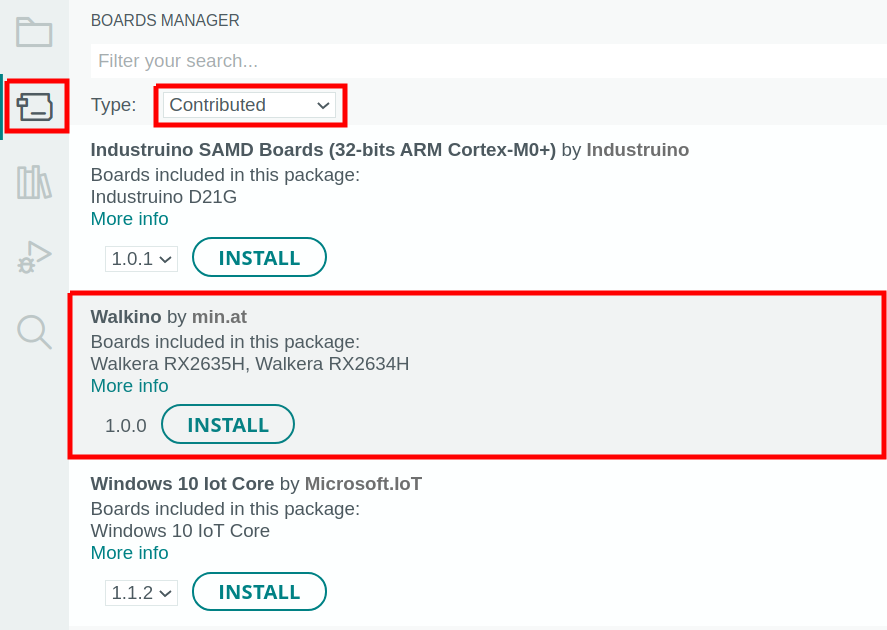
Task: Open the Type dropdown showing Contributed
Action: (x=249, y=105)
